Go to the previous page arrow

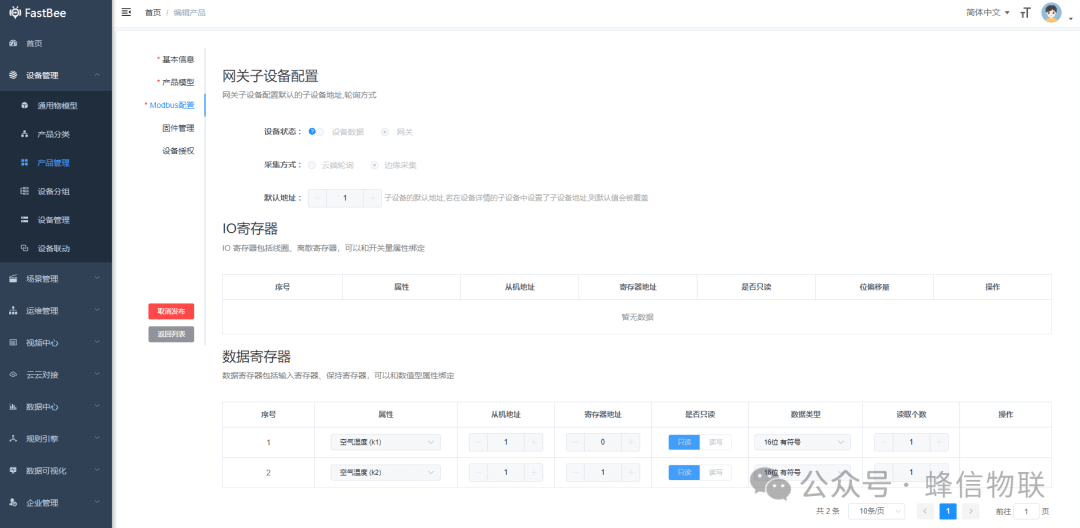tap(926, 511)
